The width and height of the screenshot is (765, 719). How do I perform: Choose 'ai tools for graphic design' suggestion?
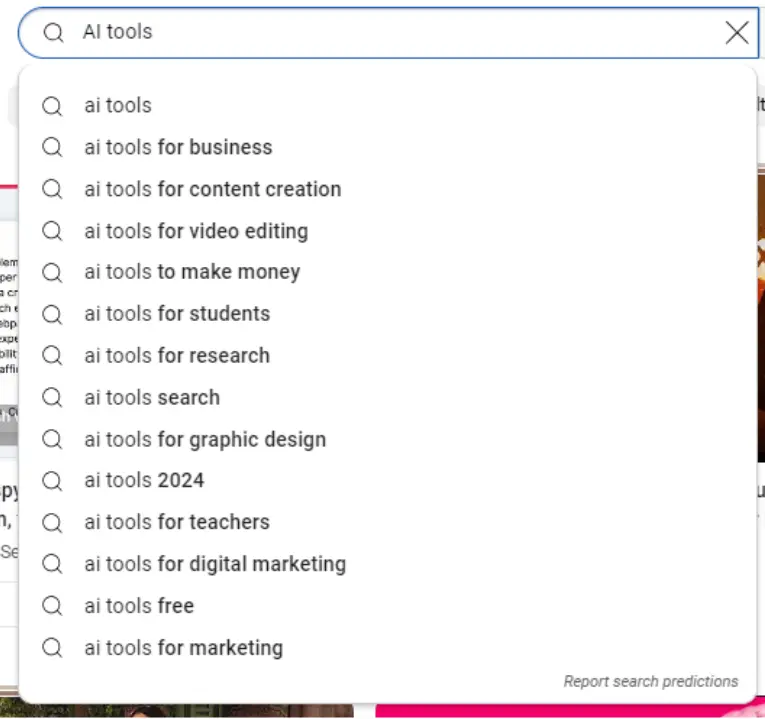(x=205, y=440)
